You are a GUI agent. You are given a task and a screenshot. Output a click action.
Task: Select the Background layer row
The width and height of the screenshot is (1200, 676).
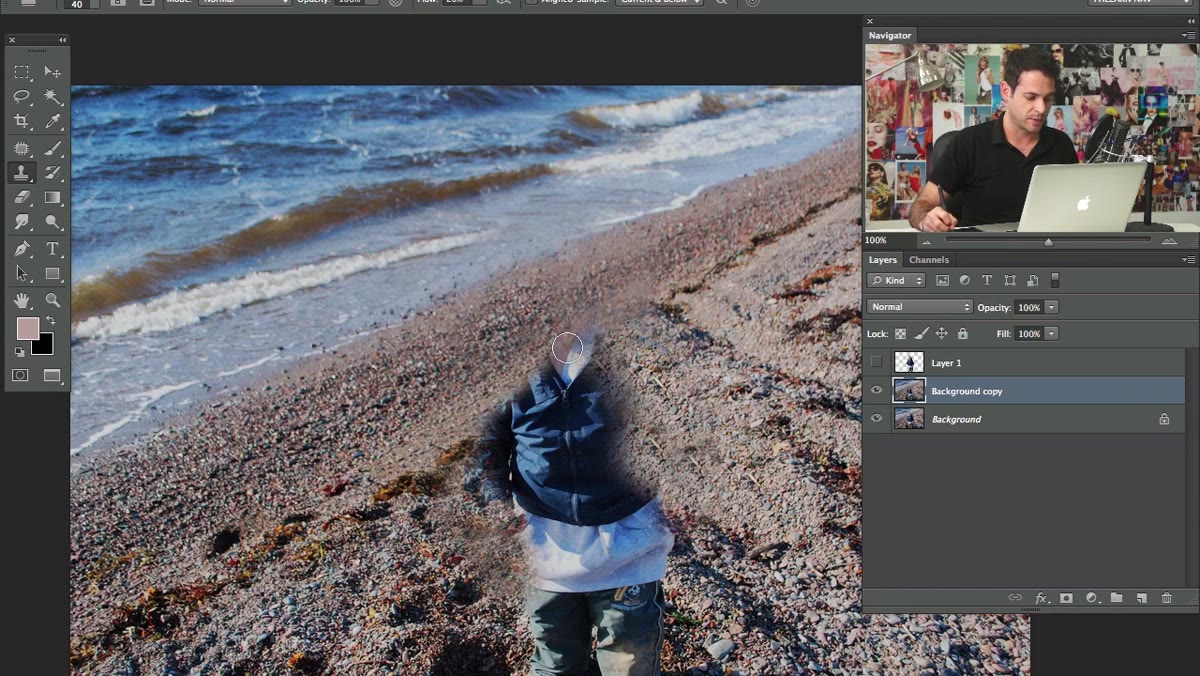click(1023, 419)
